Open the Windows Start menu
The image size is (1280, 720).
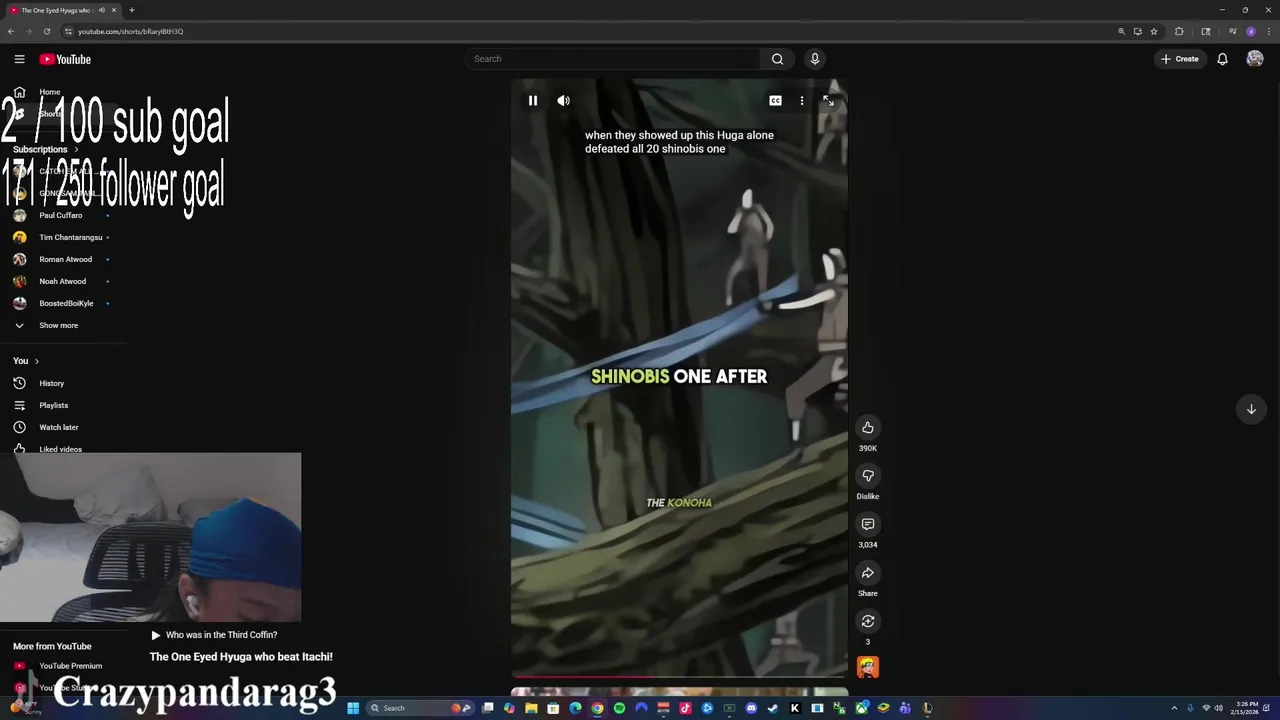click(353, 708)
